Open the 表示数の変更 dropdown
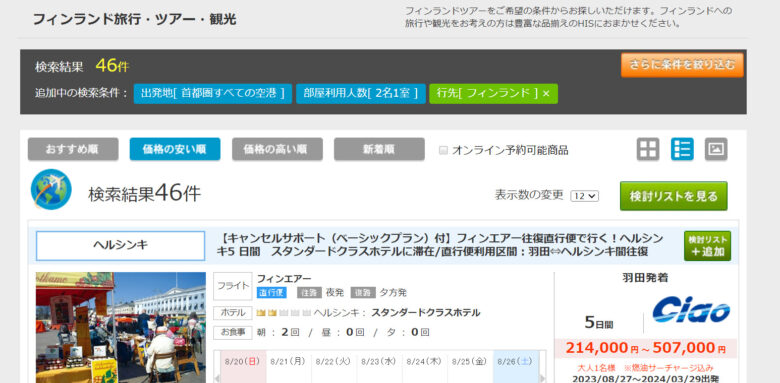The height and width of the screenshot is (383, 780). coord(585,196)
